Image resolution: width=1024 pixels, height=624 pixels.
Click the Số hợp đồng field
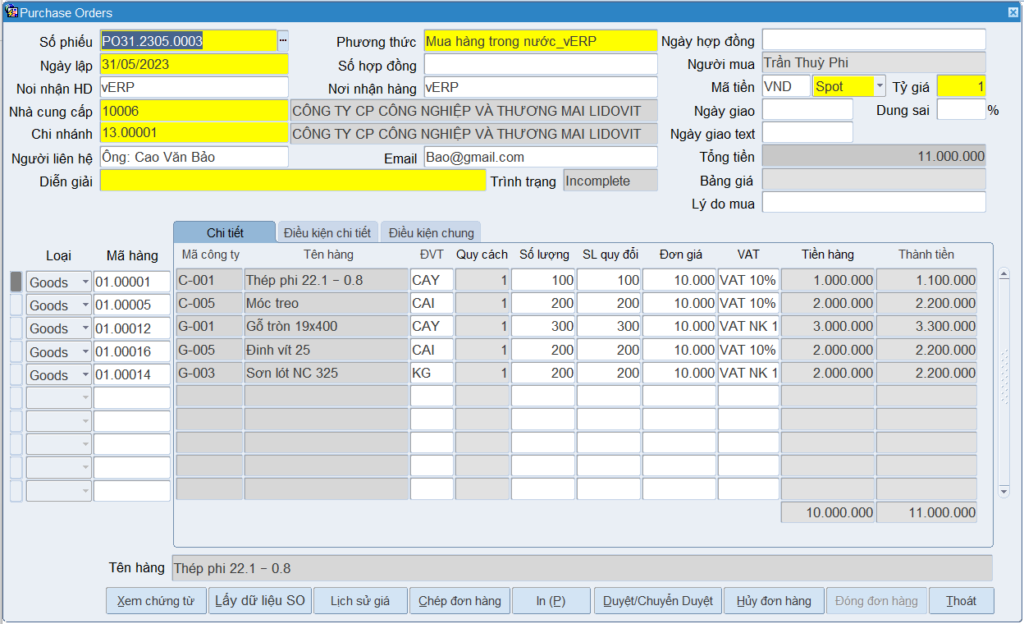pyautogui.click(x=541, y=65)
